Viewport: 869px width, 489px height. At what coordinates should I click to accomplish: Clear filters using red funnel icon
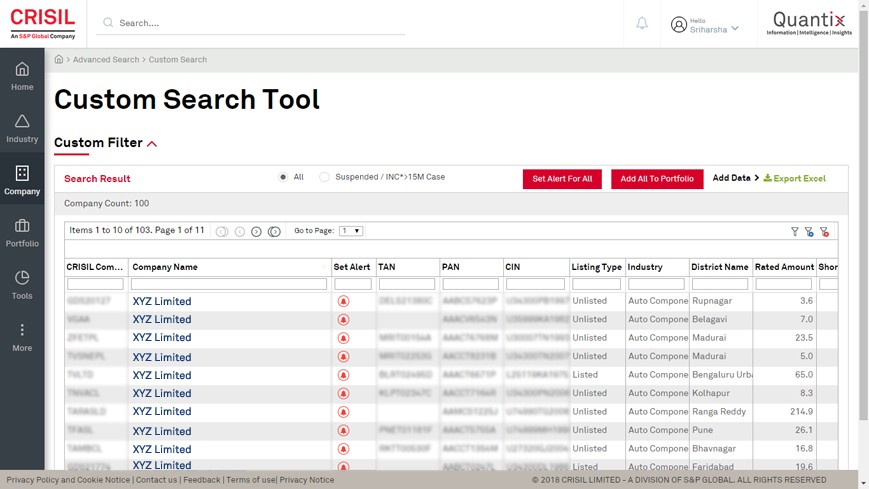(824, 231)
